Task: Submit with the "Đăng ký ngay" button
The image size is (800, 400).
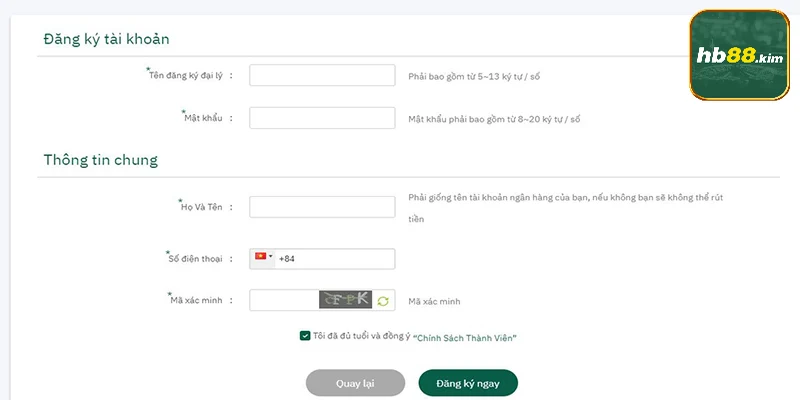Action: [468, 383]
